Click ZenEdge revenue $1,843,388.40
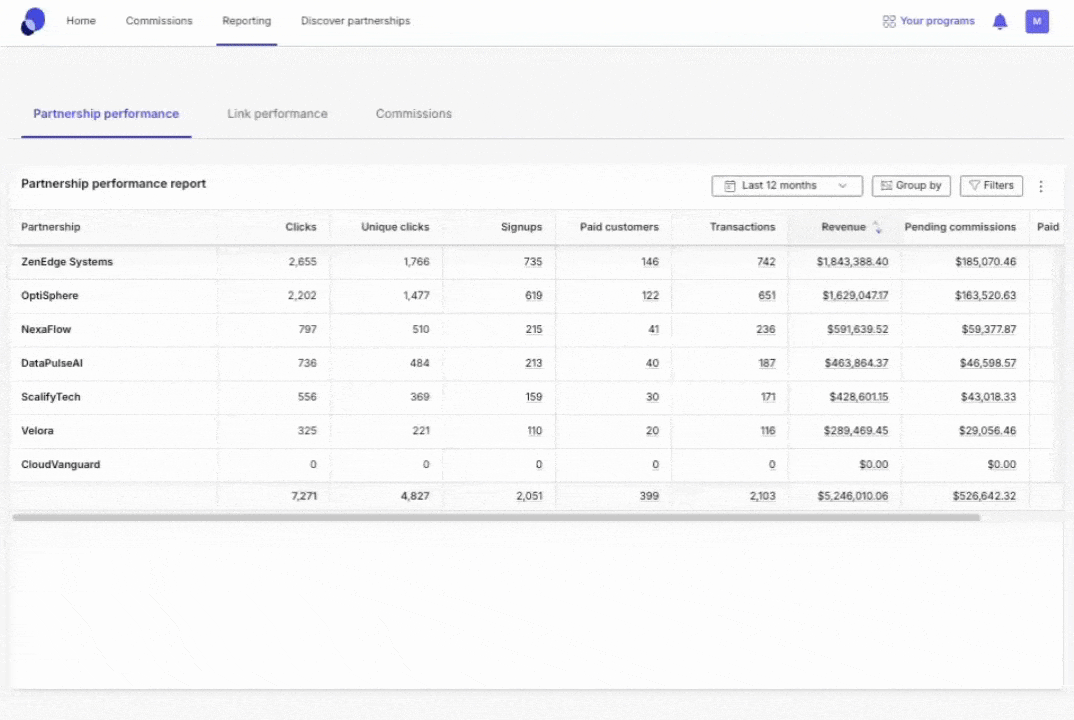The image size is (1074, 720). point(852,262)
